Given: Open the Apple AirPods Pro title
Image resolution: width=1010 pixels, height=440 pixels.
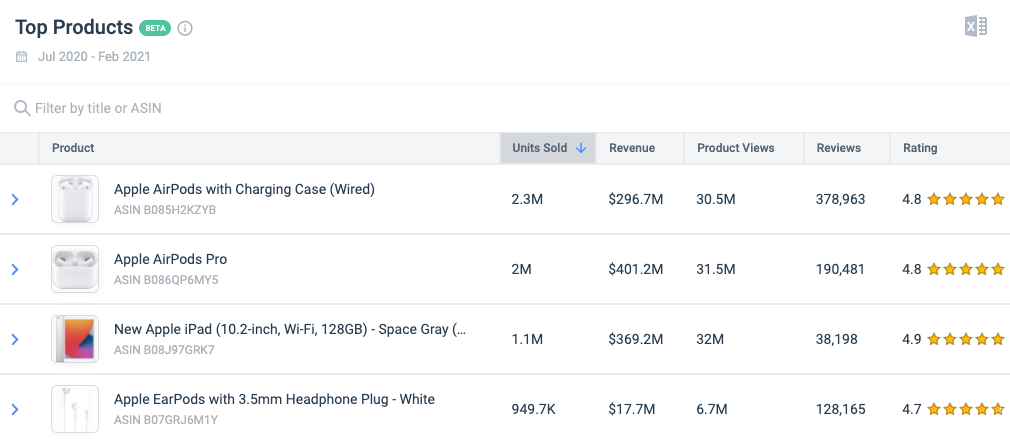Looking at the screenshot, I should pos(170,260).
